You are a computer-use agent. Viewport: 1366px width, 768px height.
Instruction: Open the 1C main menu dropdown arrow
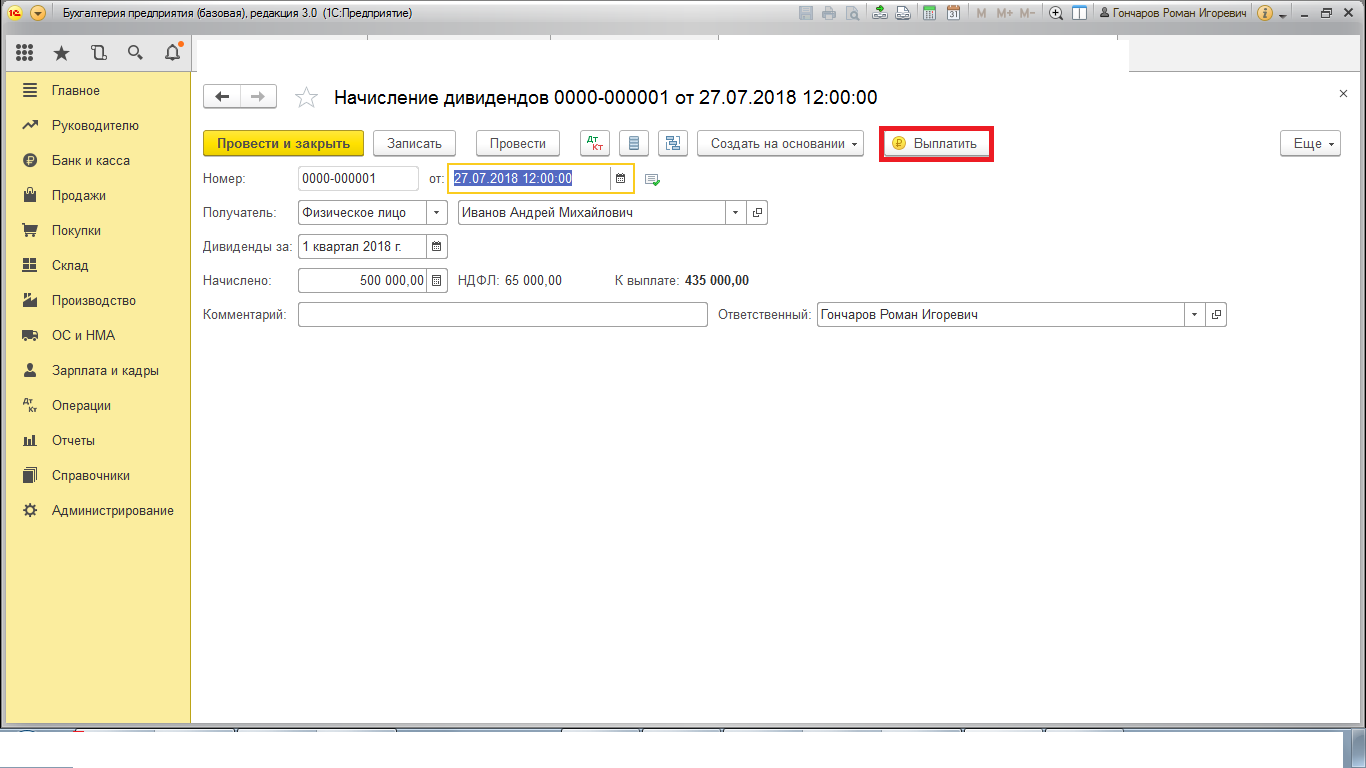coord(38,14)
